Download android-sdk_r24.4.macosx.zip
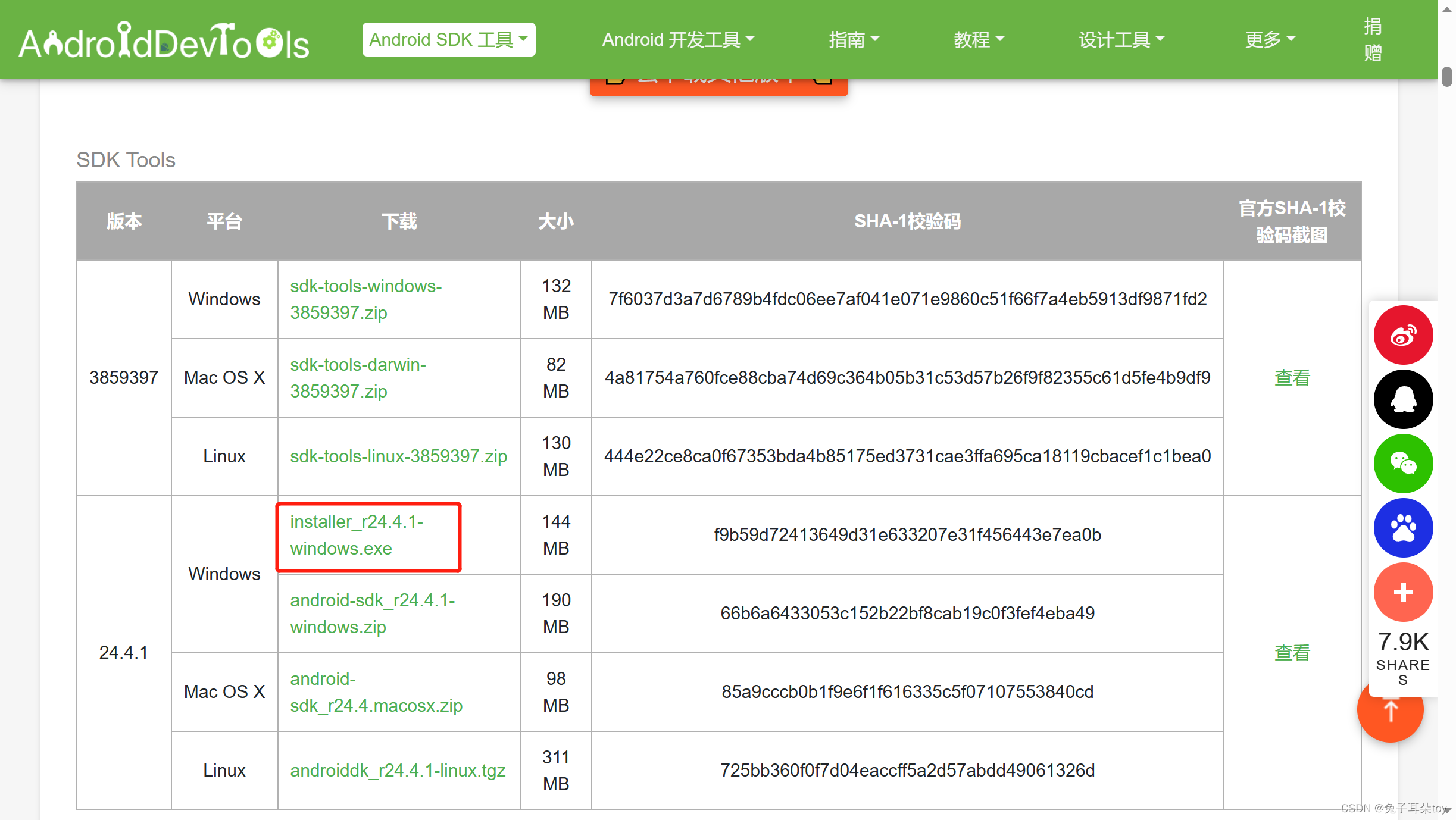This screenshot has width=1456, height=820. pos(376,692)
